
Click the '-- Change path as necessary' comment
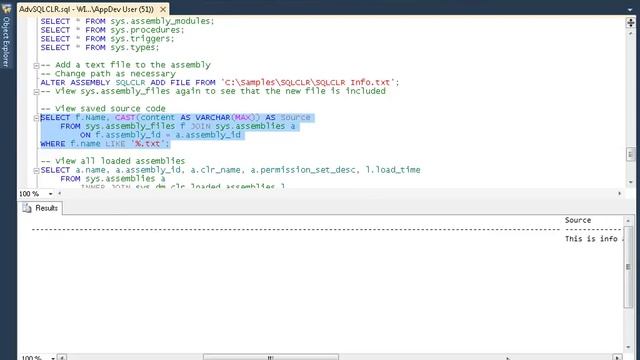pos(108,74)
